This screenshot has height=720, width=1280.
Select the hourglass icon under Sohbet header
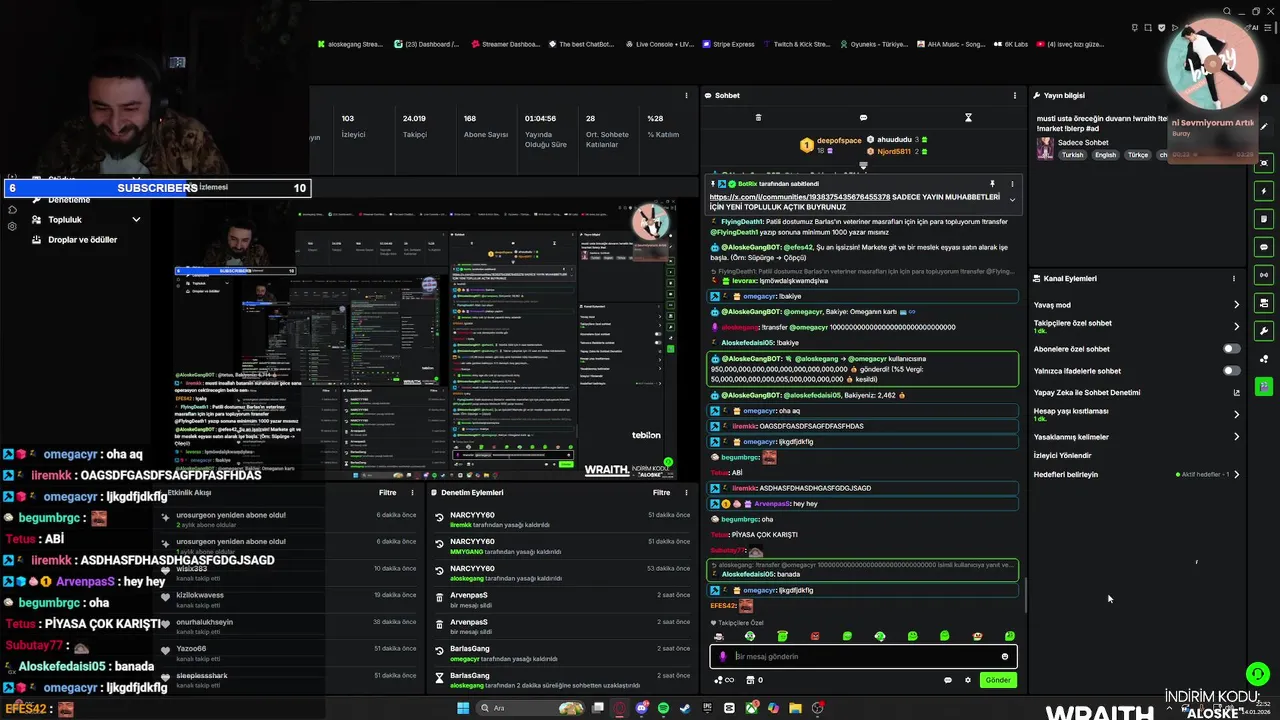coord(968,117)
